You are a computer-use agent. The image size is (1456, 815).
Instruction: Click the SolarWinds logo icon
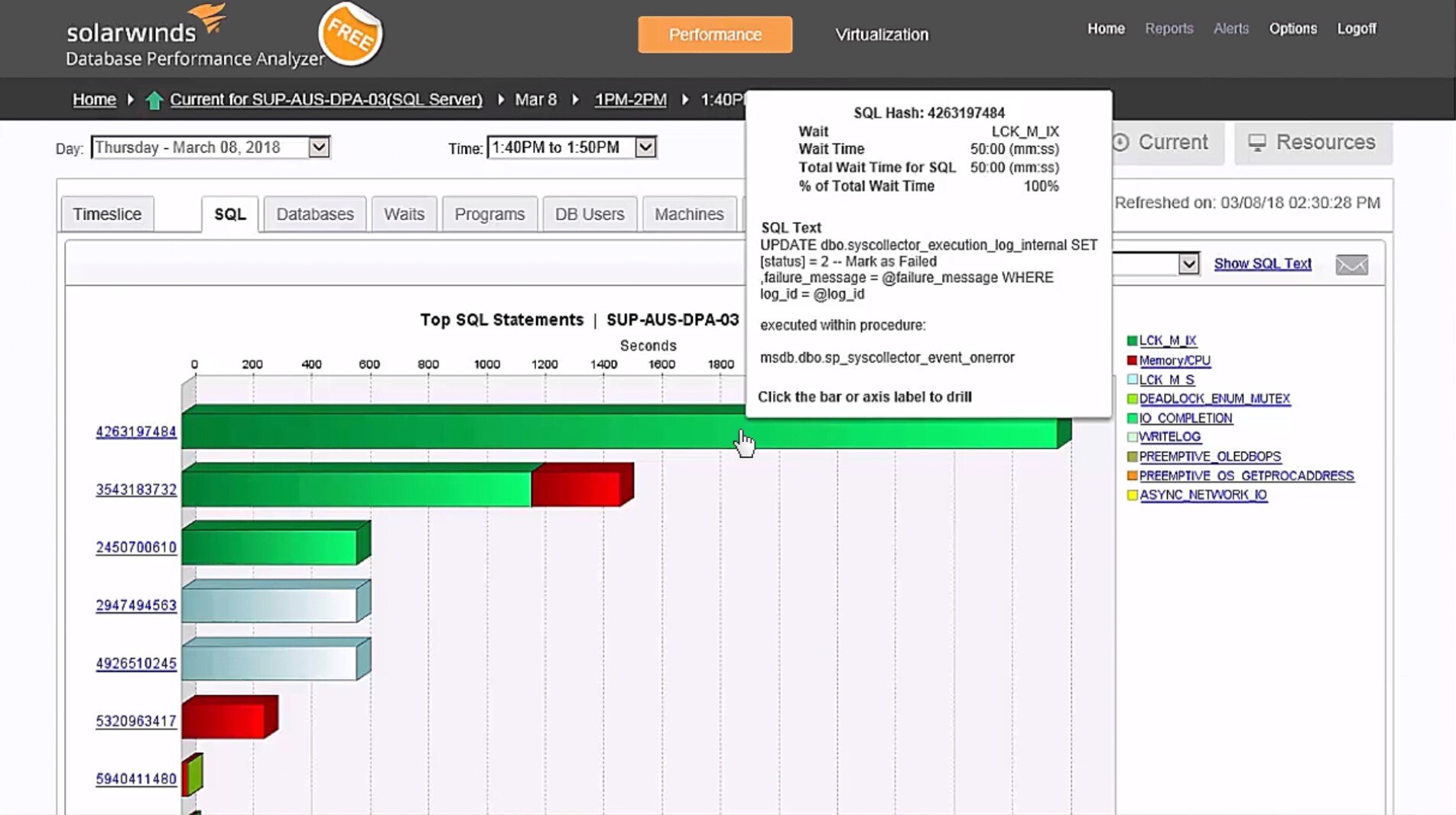pyautogui.click(x=210, y=17)
